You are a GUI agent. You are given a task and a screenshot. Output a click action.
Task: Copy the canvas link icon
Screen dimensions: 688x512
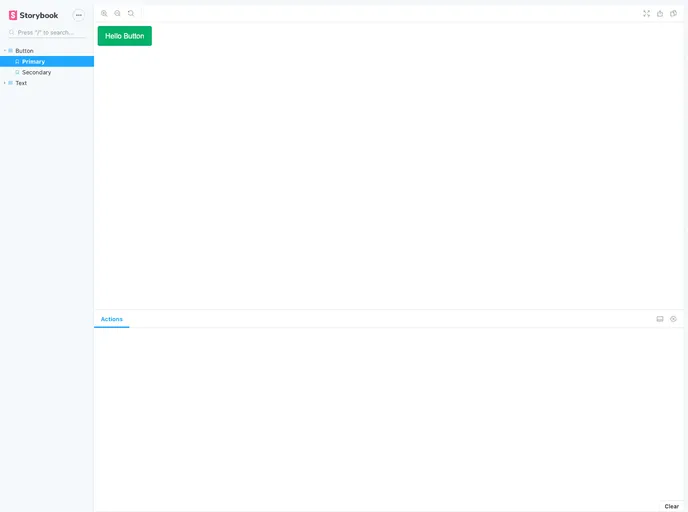pyautogui.click(x=673, y=13)
